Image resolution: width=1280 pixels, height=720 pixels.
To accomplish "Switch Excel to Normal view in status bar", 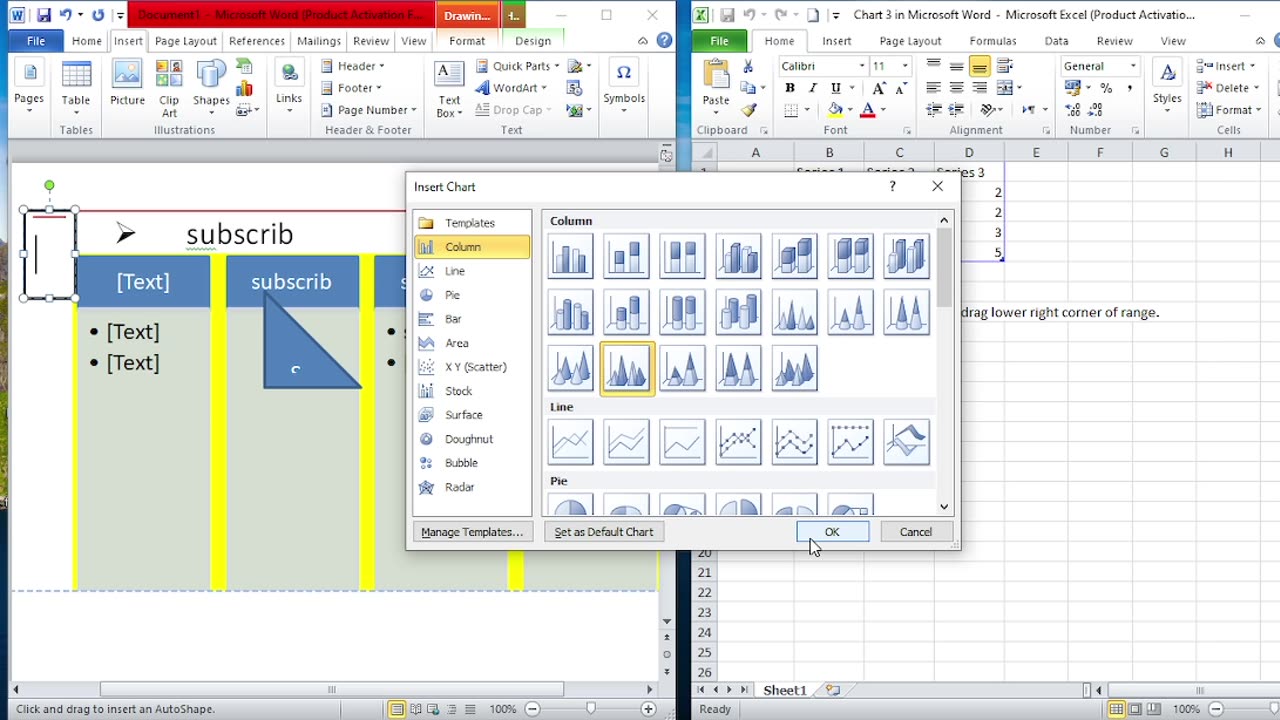I will click(x=1117, y=709).
